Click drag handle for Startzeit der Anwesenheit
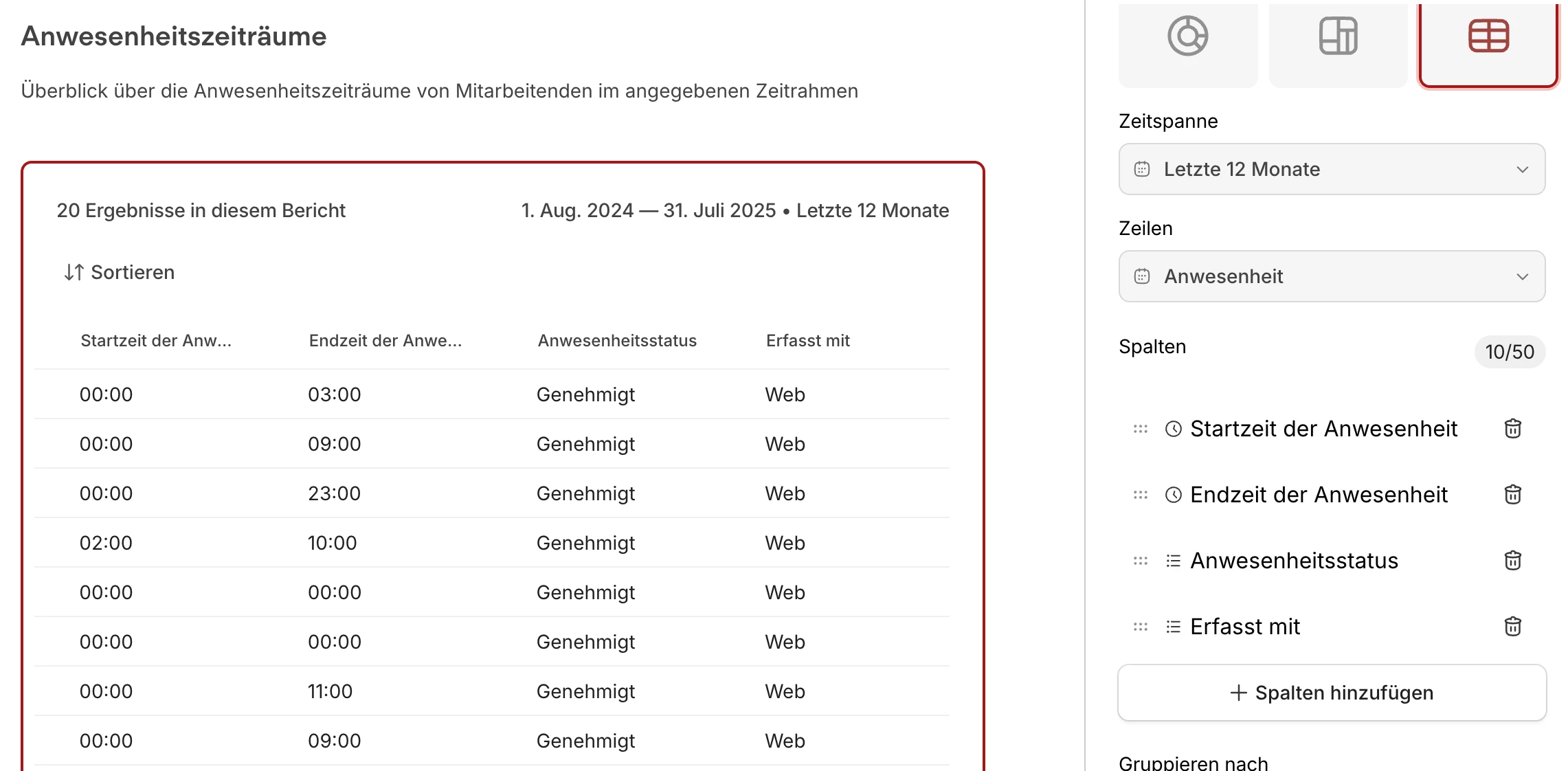Screen dimensions: 1568x771 tap(1141, 429)
